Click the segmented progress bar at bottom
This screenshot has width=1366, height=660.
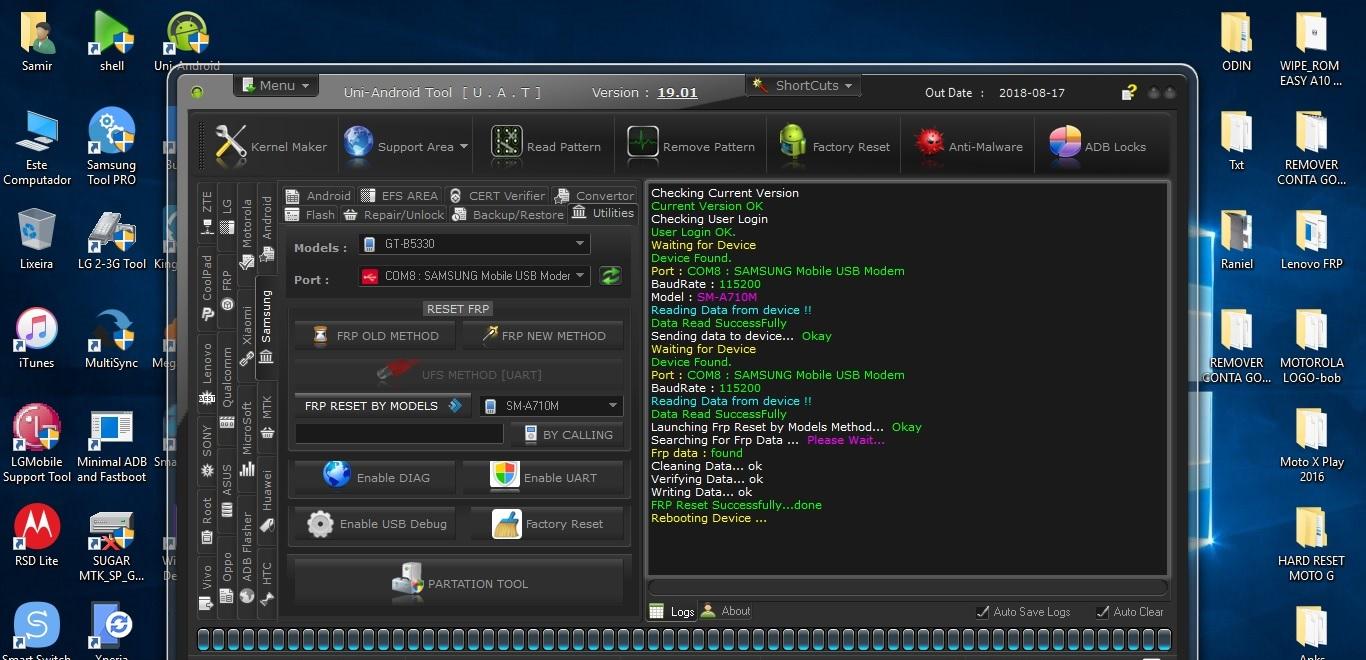684,640
